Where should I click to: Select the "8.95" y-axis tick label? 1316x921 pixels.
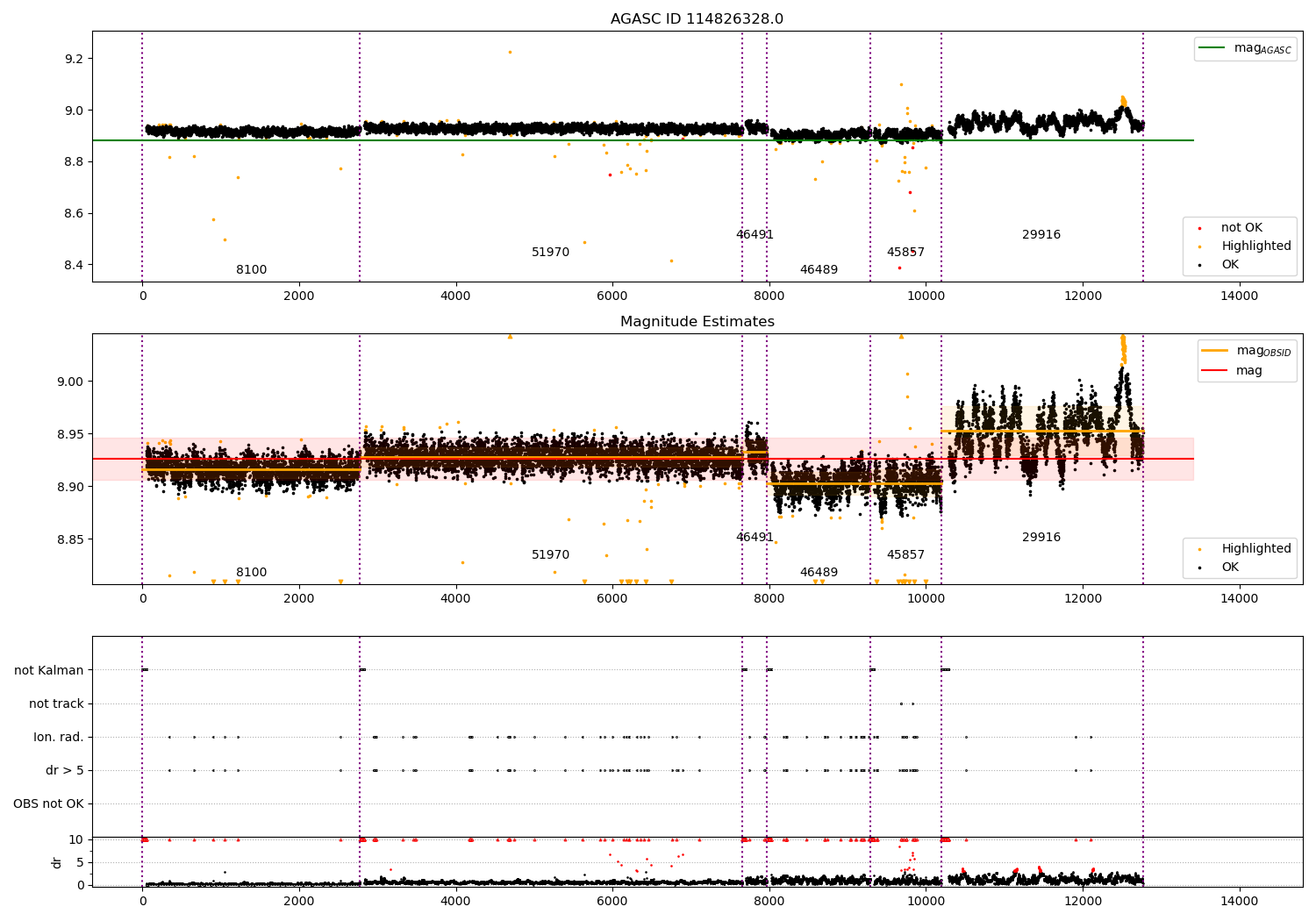point(70,434)
